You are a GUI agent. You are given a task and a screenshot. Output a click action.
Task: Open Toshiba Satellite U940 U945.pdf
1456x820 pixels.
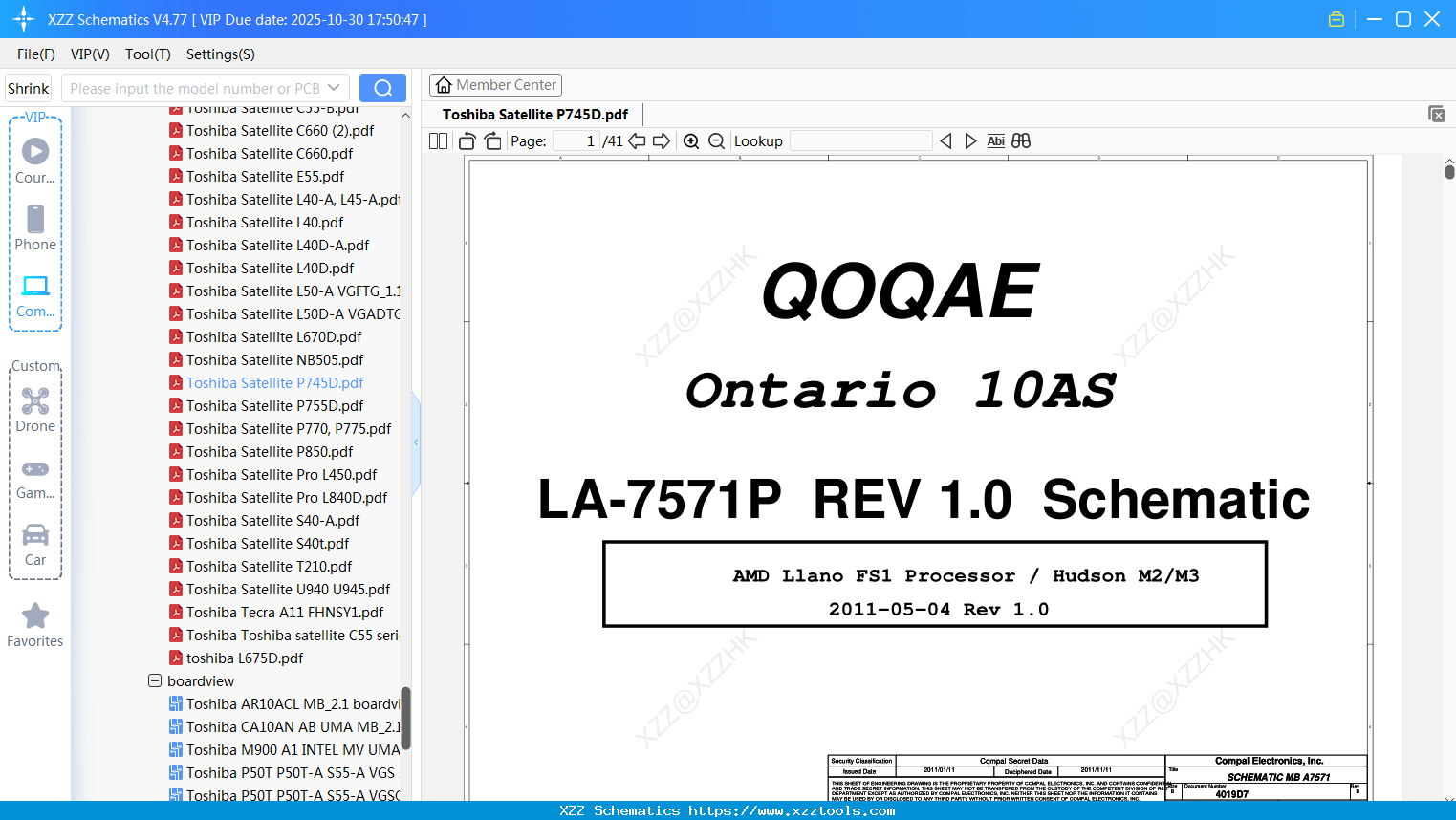pyautogui.click(x=289, y=590)
